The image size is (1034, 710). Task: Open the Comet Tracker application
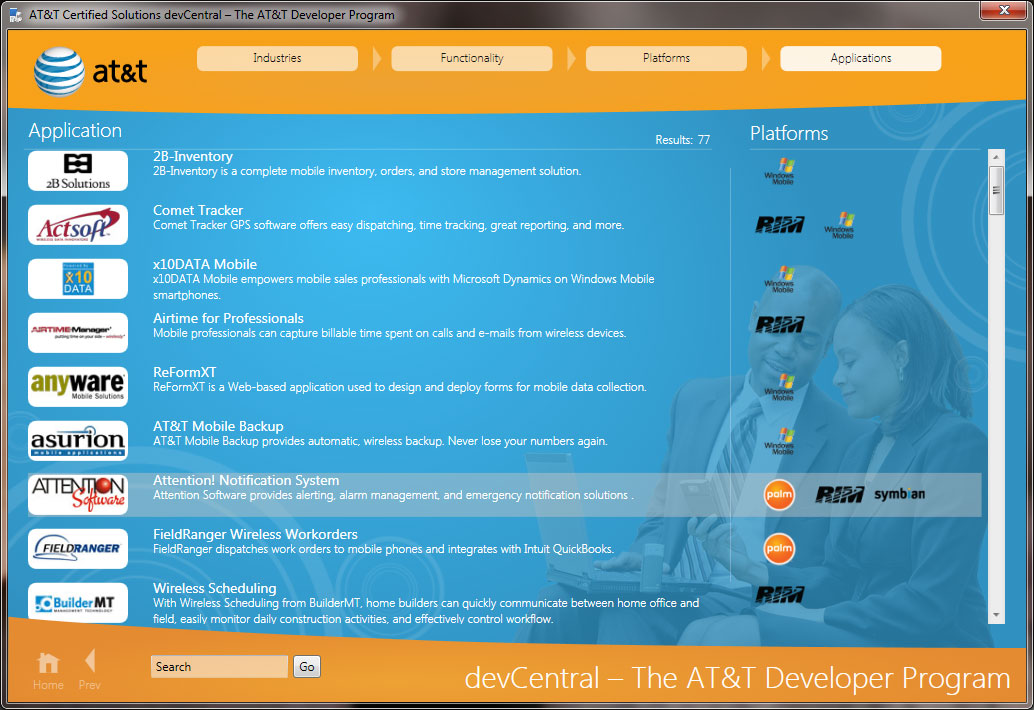click(x=198, y=210)
